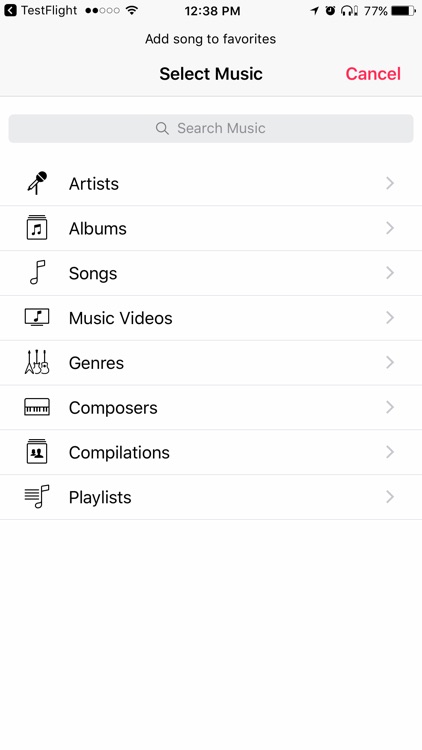The height and width of the screenshot is (750, 422).
Task: Tap the Artists microphone icon
Action: click(37, 183)
